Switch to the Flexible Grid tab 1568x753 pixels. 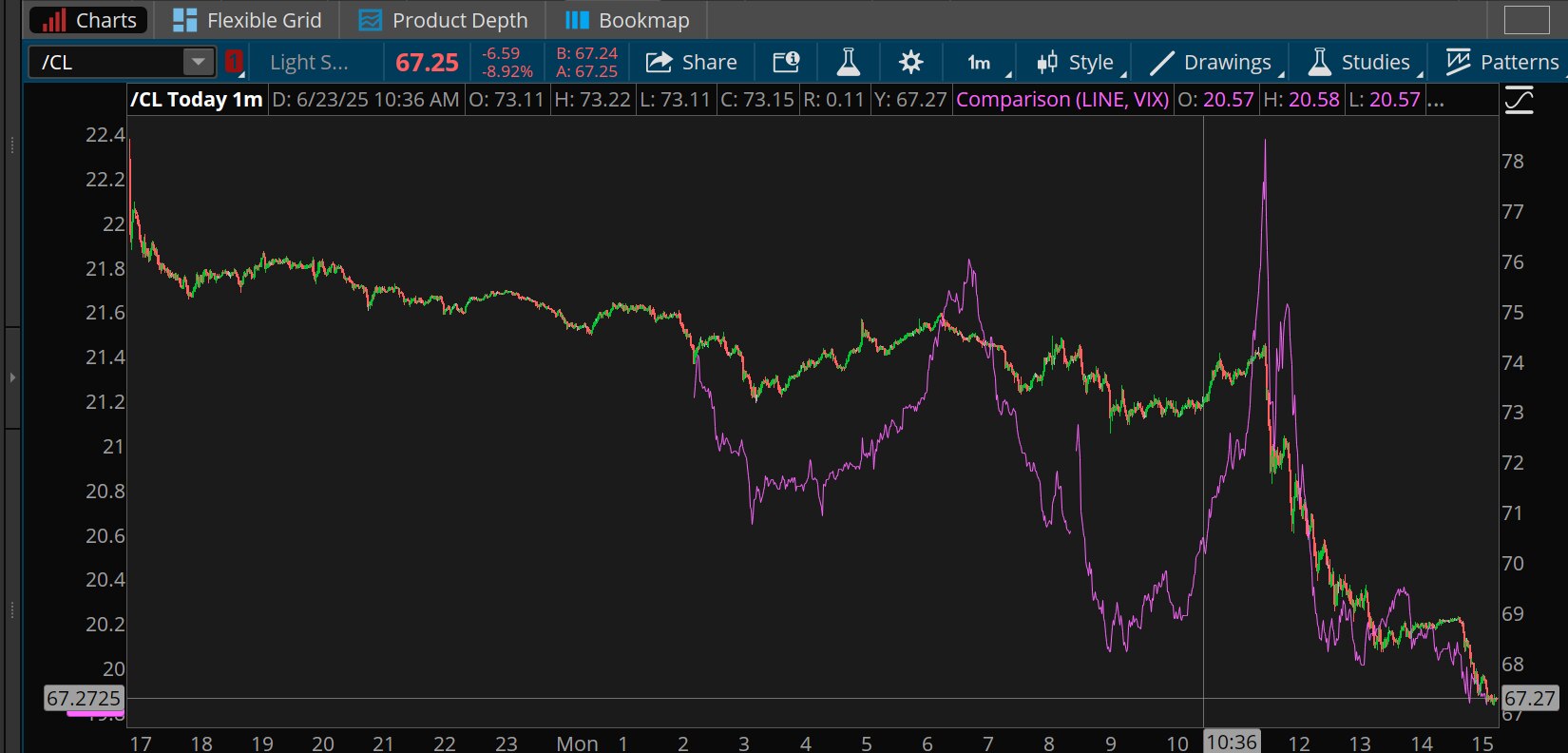(x=248, y=20)
